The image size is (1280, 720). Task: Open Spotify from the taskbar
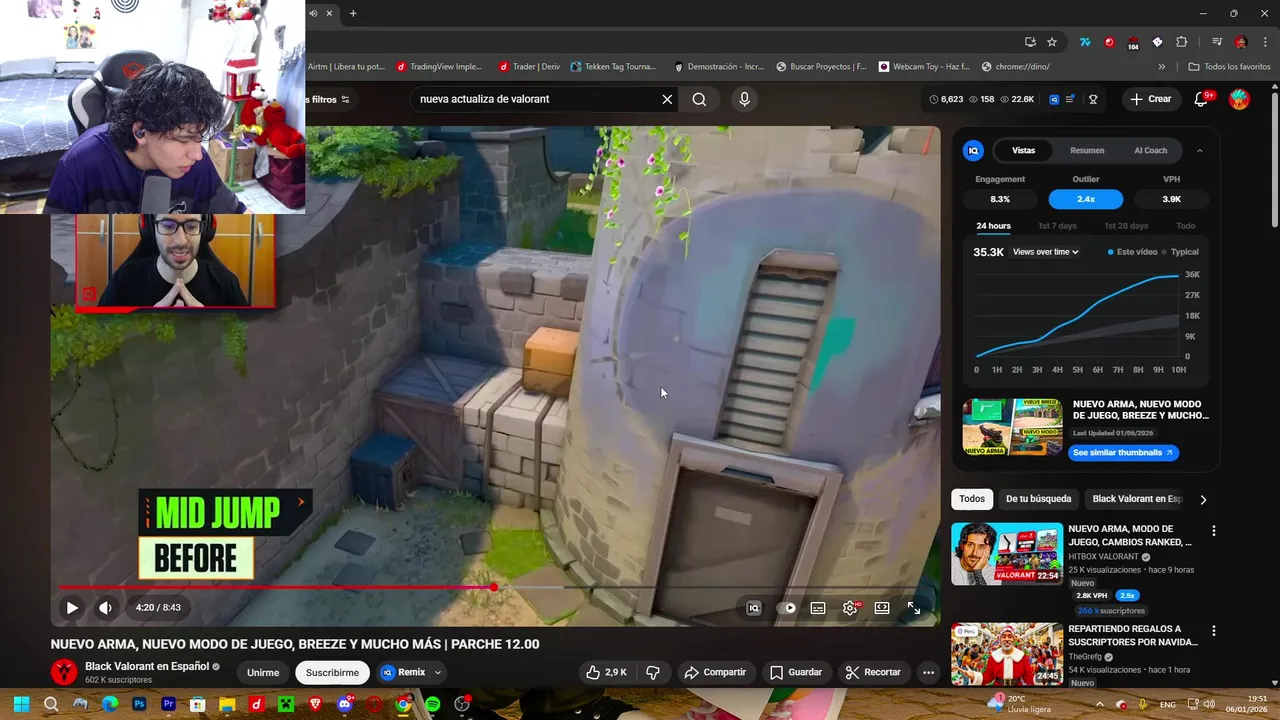tap(432, 704)
